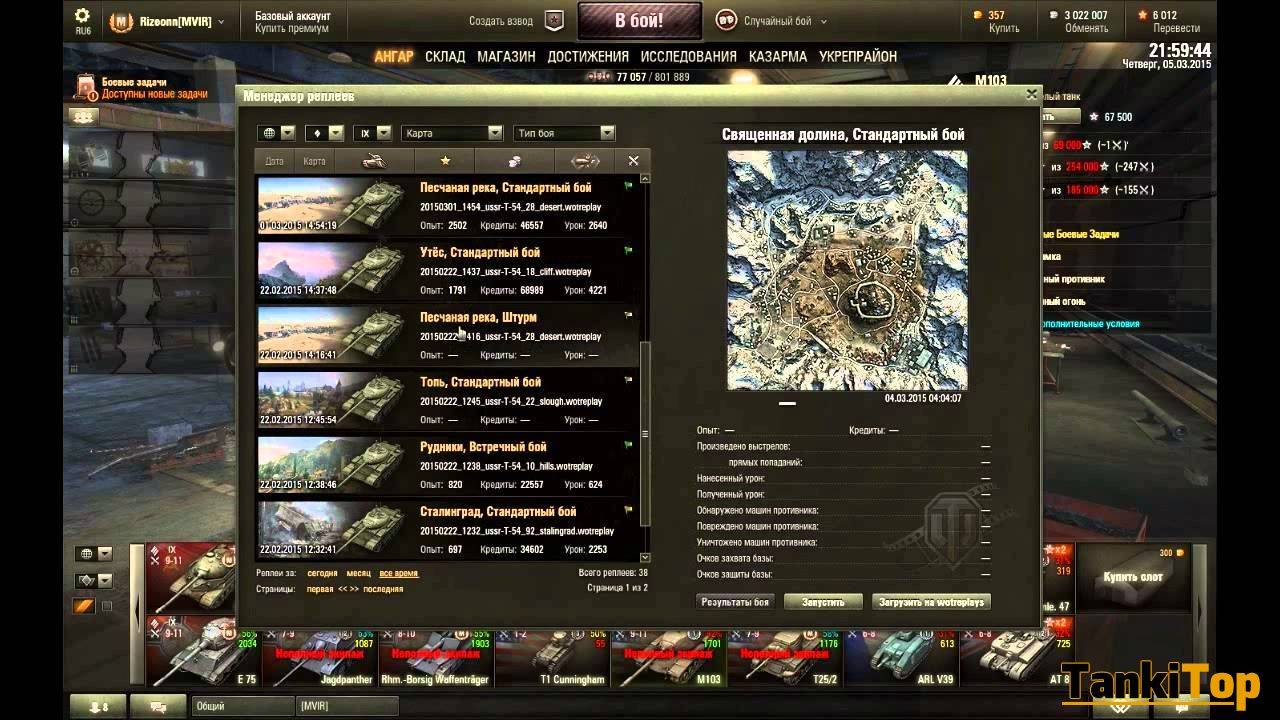The height and width of the screenshot is (720, 1280).
Task: Sort replays by shell damage column
Action: (x=585, y=160)
